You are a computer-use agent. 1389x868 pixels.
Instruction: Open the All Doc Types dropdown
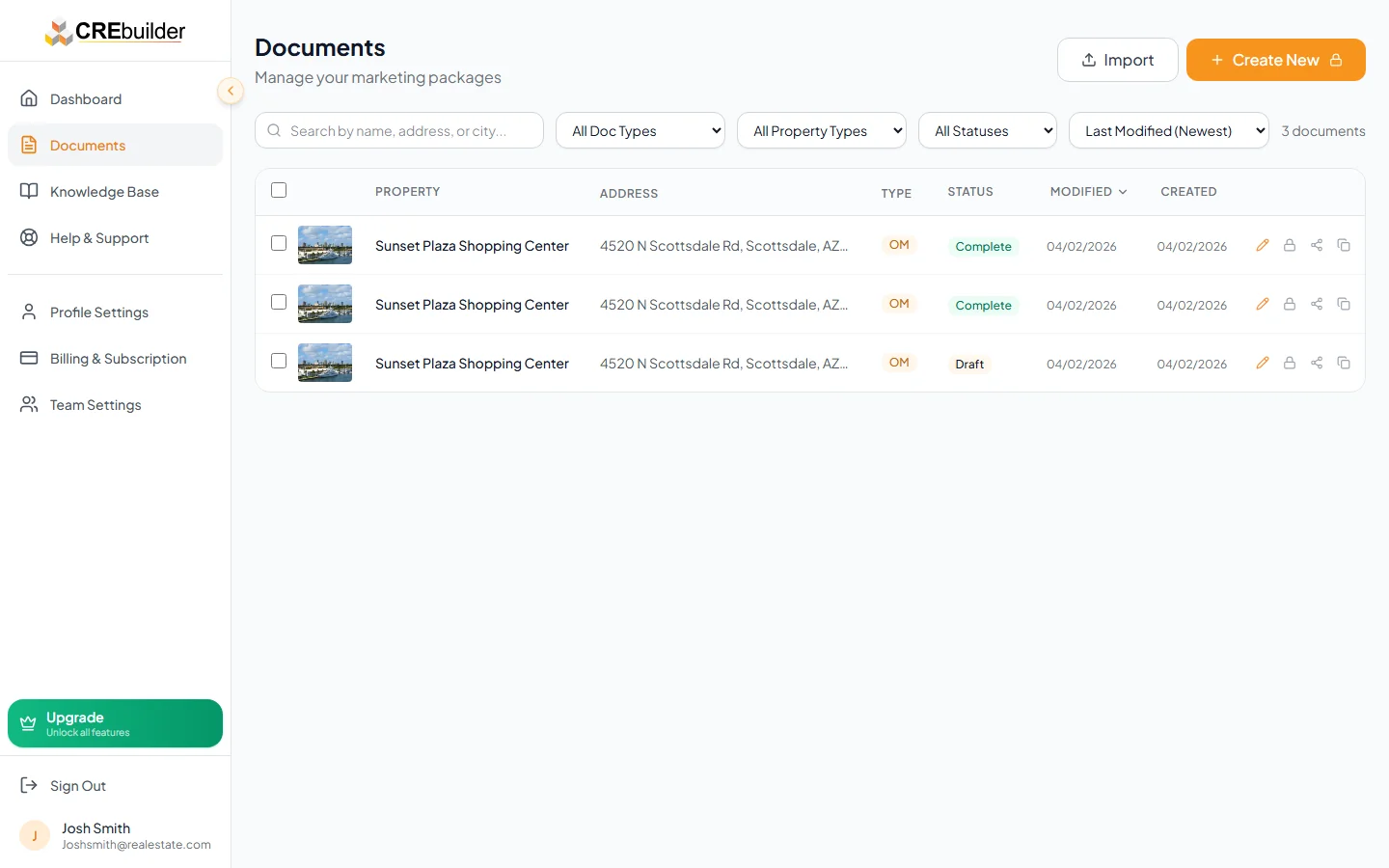640,130
